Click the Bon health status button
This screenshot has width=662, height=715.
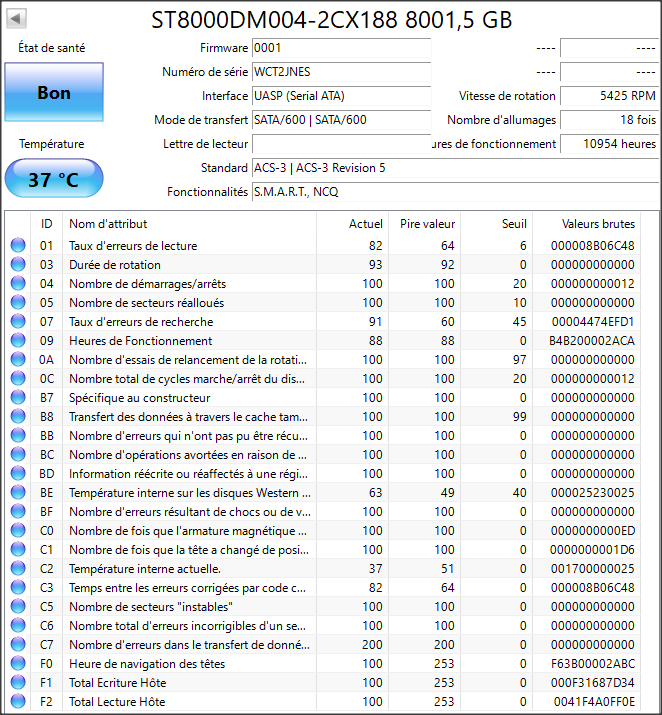point(54,93)
